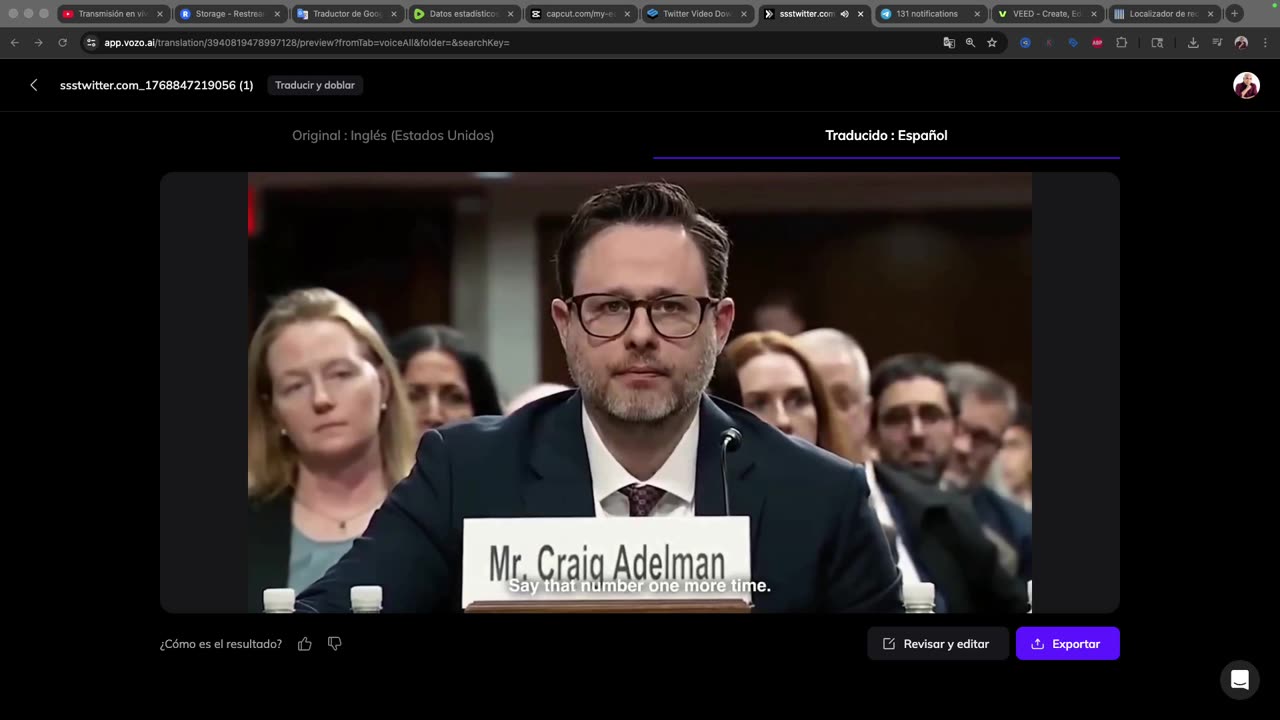Open the support chat bubble
This screenshot has height=720, width=1280.
point(1239,680)
